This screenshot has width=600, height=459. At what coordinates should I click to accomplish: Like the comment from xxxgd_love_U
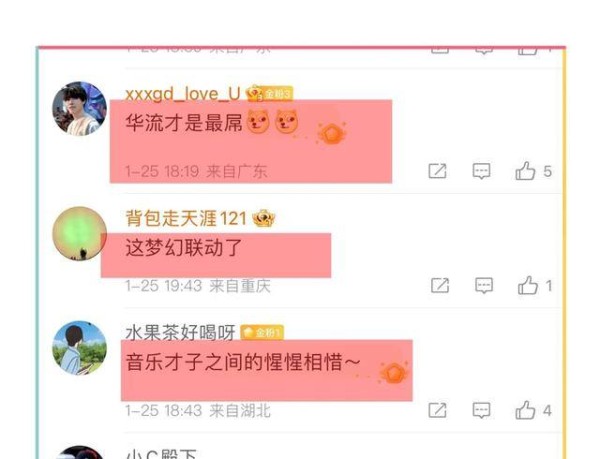tap(525, 171)
